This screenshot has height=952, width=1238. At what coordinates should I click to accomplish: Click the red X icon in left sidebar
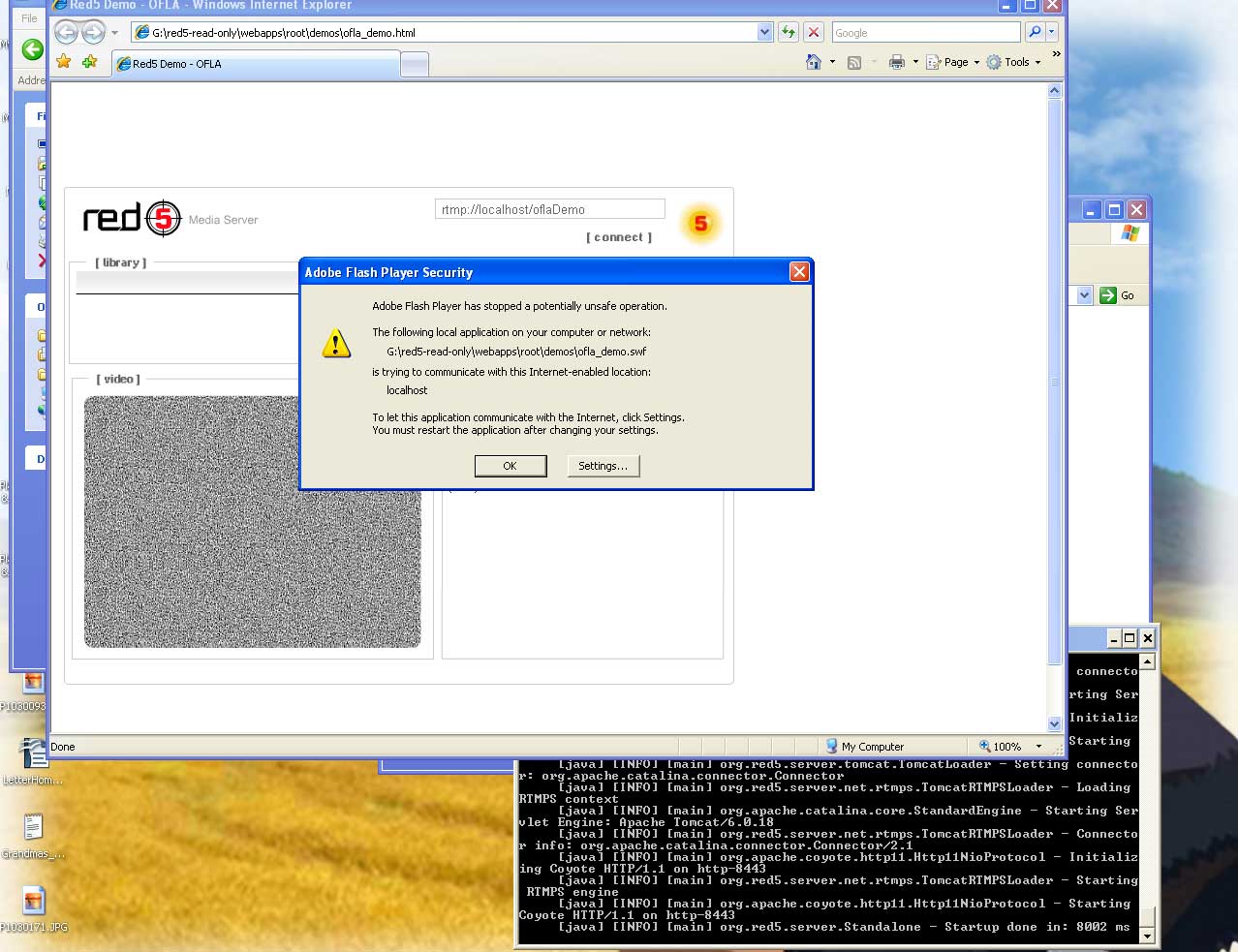42,261
